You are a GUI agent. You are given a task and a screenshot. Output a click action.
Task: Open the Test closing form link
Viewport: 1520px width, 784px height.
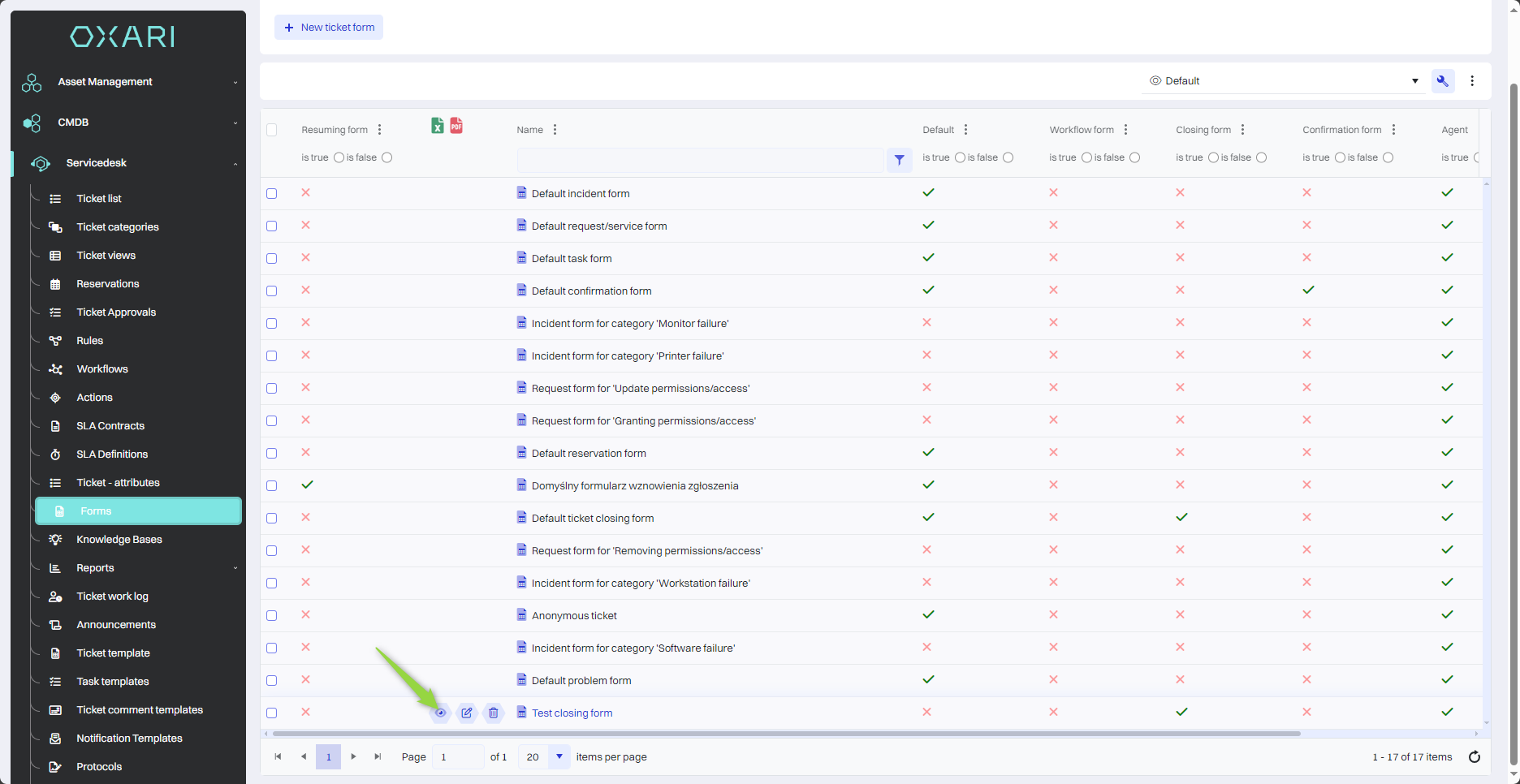tap(572, 713)
